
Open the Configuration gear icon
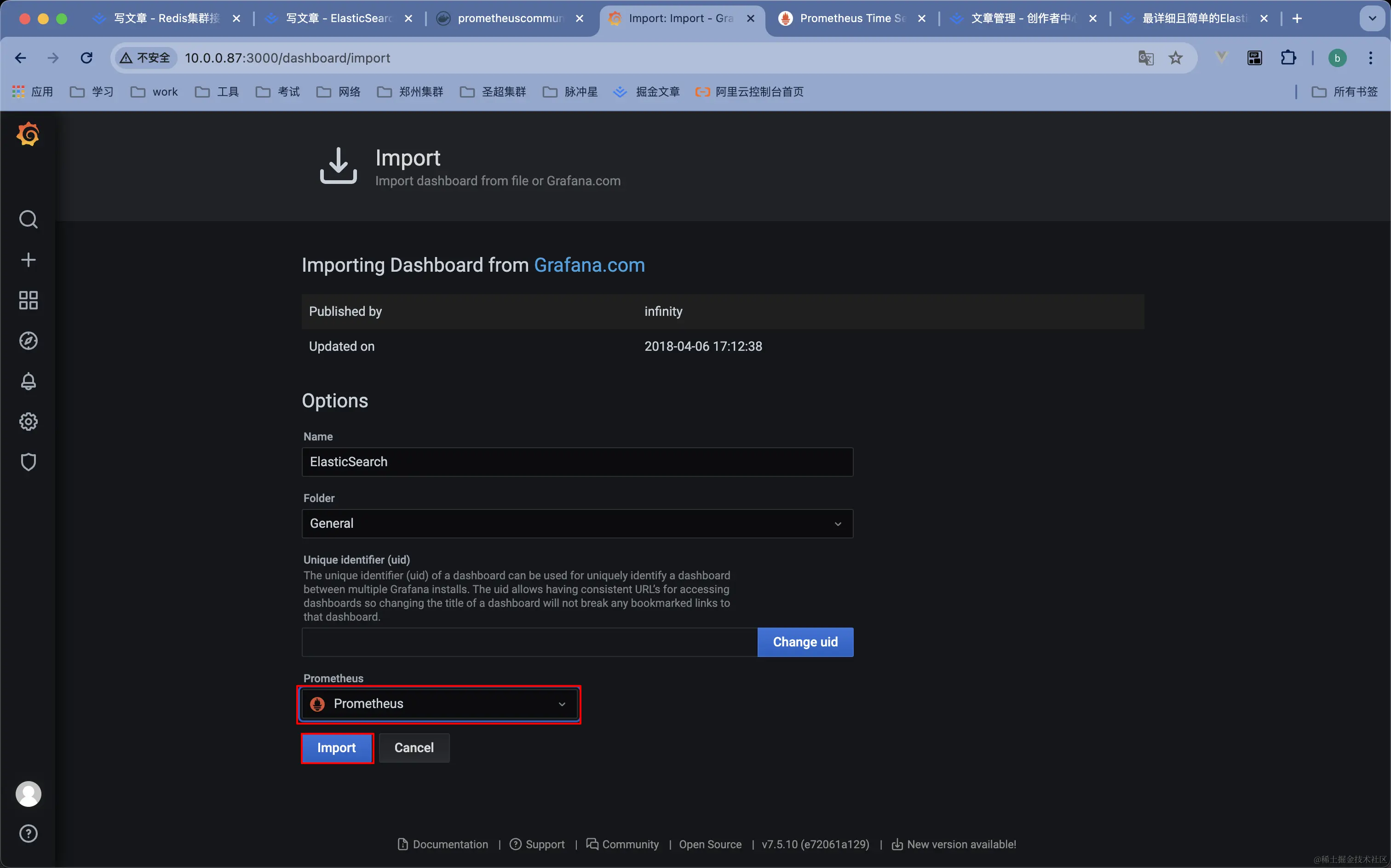pyautogui.click(x=28, y=422)
